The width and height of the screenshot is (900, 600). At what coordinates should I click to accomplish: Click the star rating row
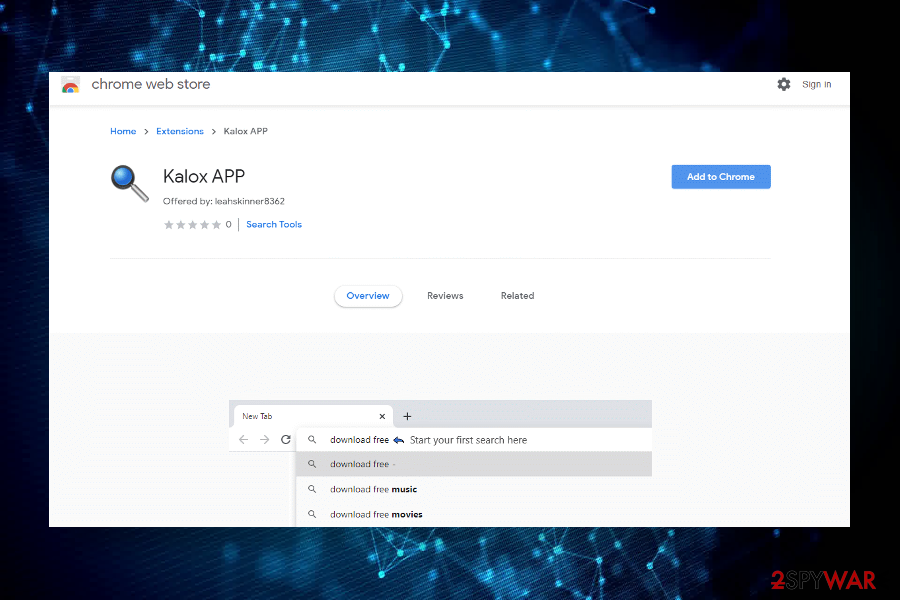(x=192, y=224)
